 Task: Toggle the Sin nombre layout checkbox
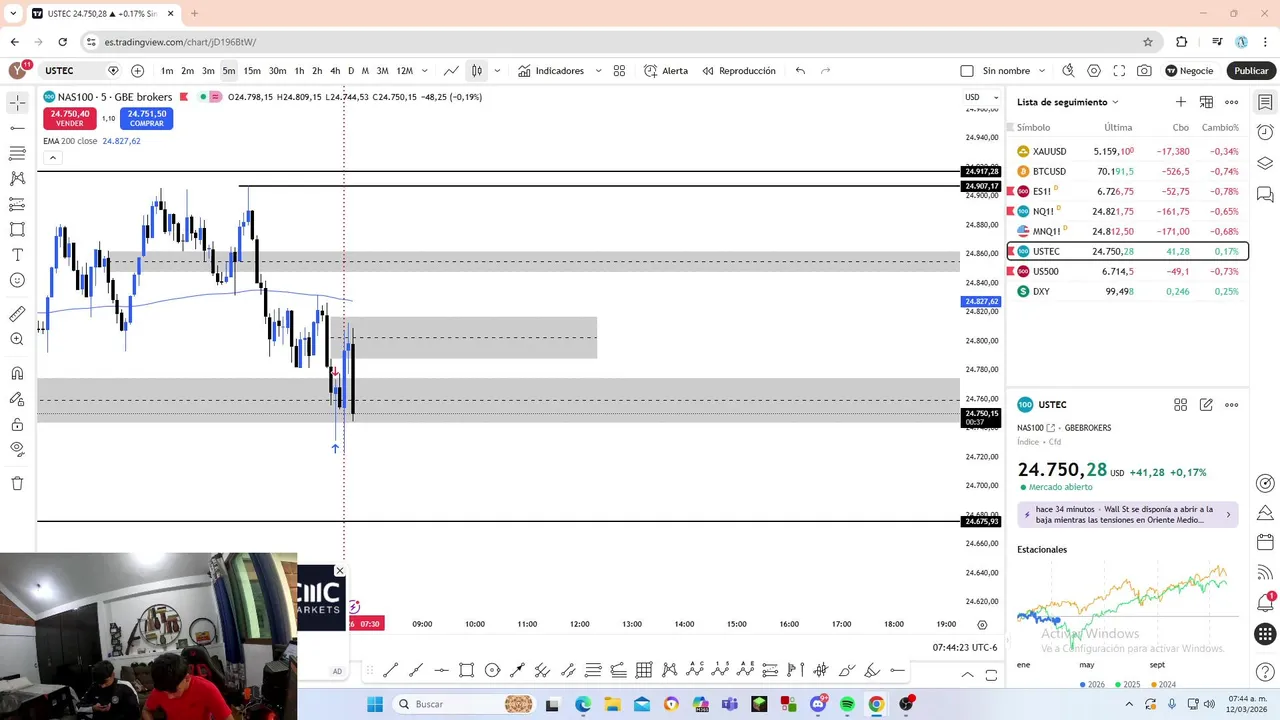(966, 71)
